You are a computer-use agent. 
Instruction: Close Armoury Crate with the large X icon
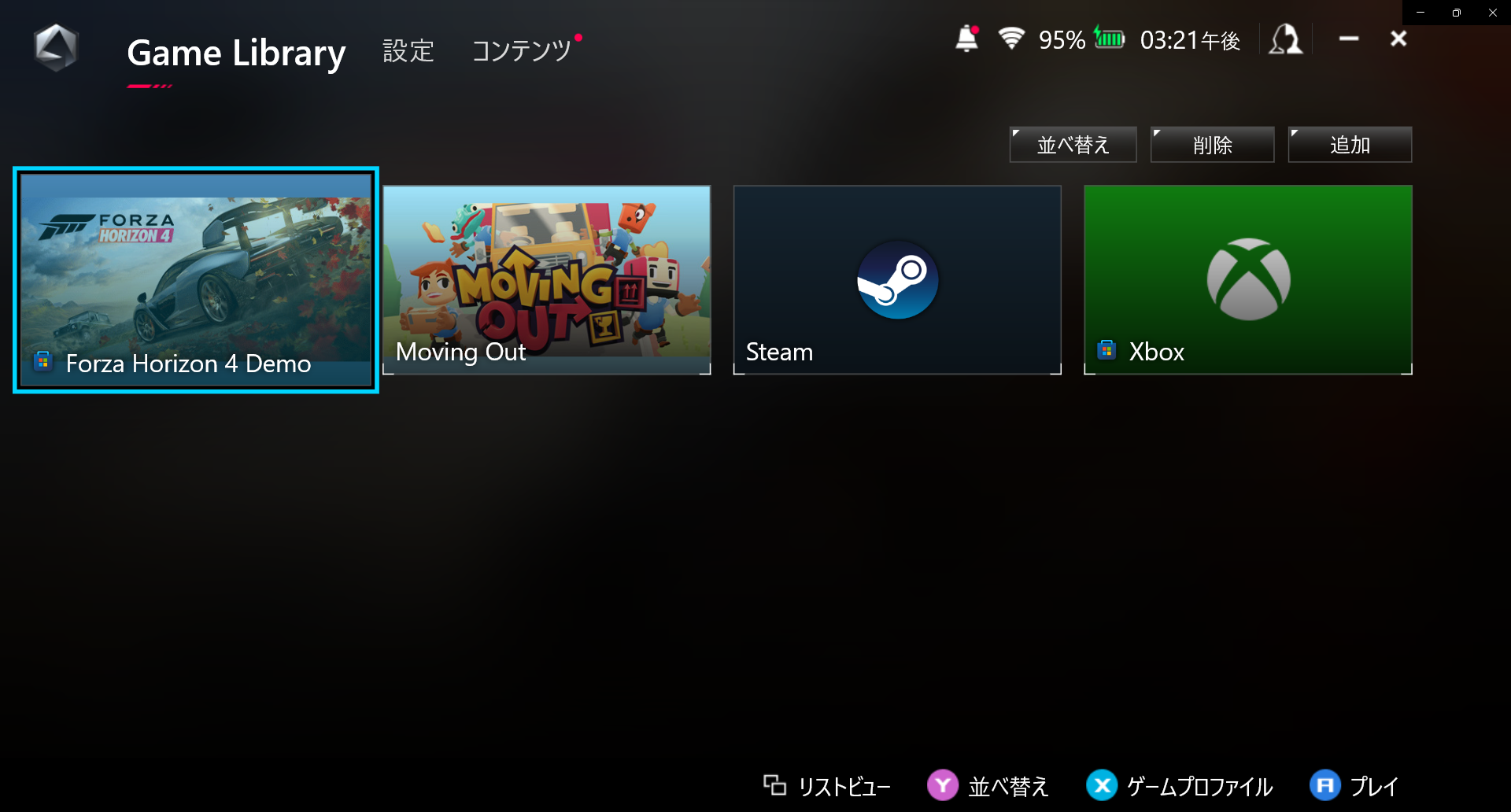tap(1398, 39)
